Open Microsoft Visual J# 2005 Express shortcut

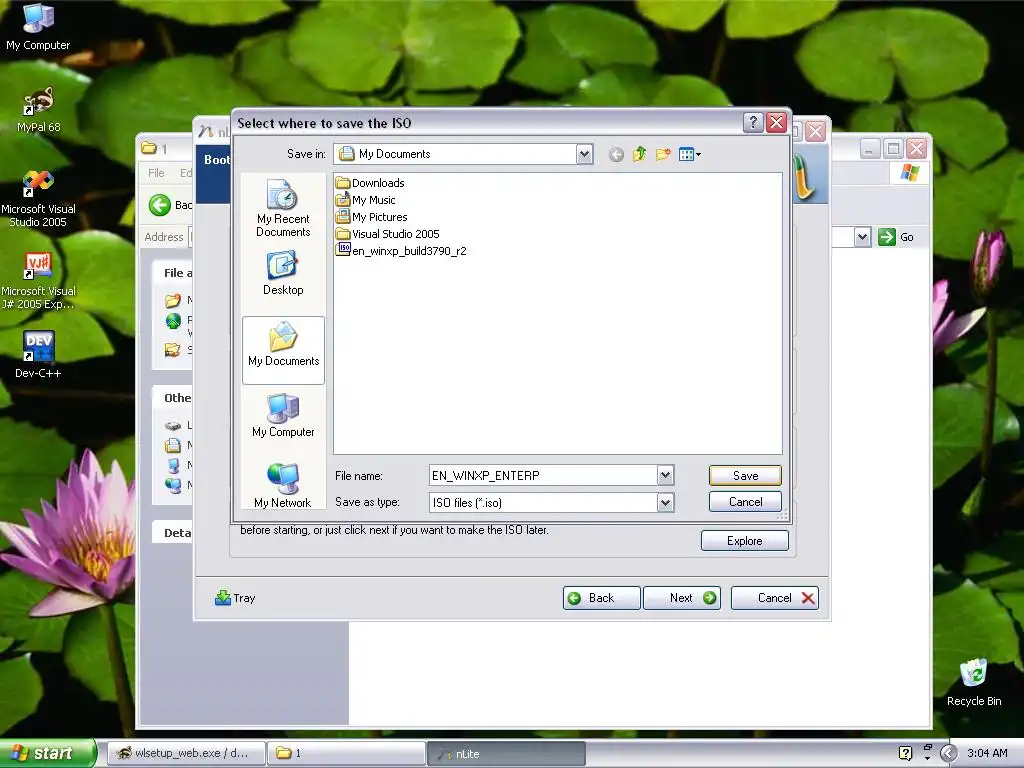[38, 281]
